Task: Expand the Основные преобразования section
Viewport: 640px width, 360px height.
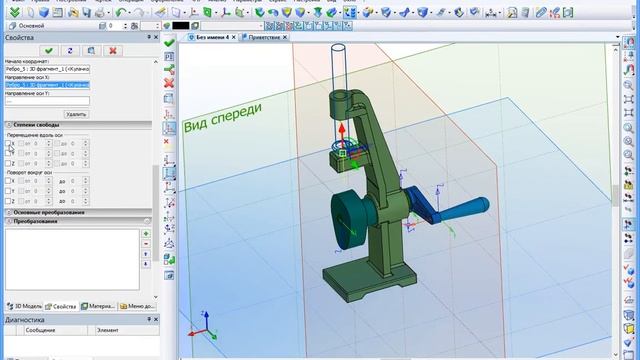Action: coord(9,213)
